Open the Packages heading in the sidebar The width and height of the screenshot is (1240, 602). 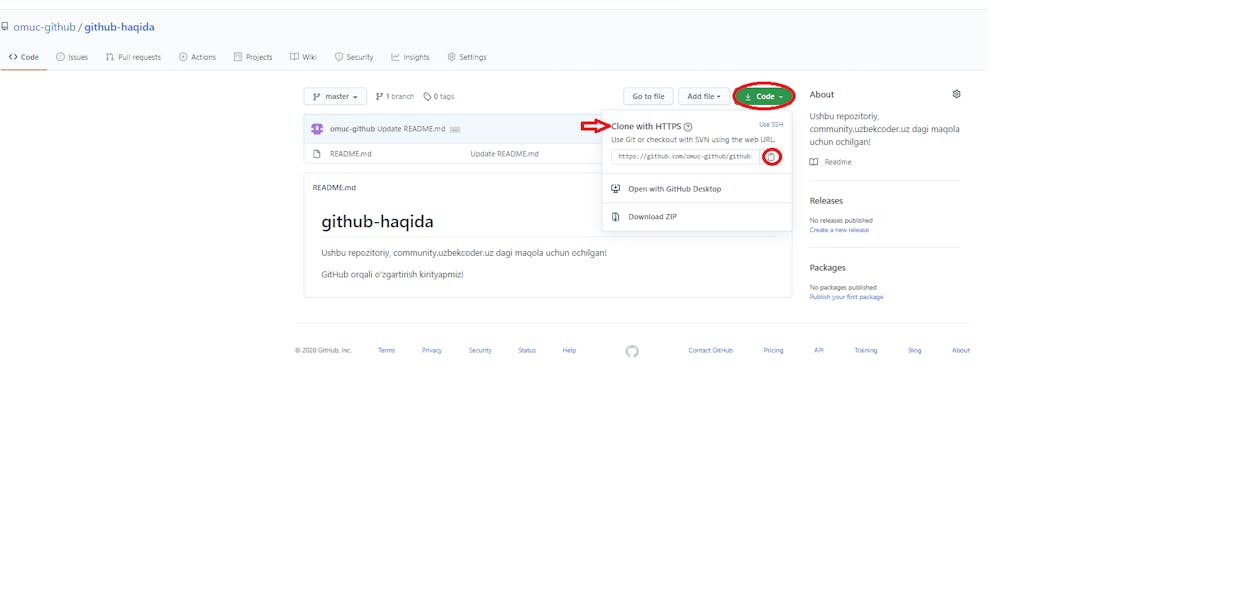[x=828, y=268]
